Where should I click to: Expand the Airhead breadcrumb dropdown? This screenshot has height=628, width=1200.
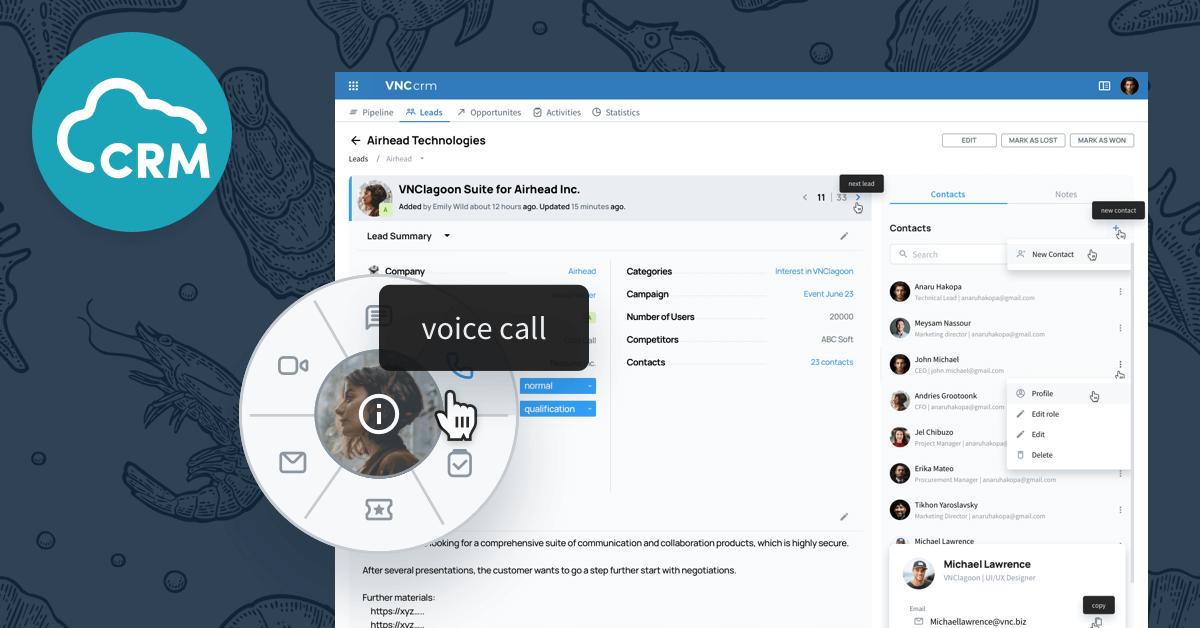[422, 159]
